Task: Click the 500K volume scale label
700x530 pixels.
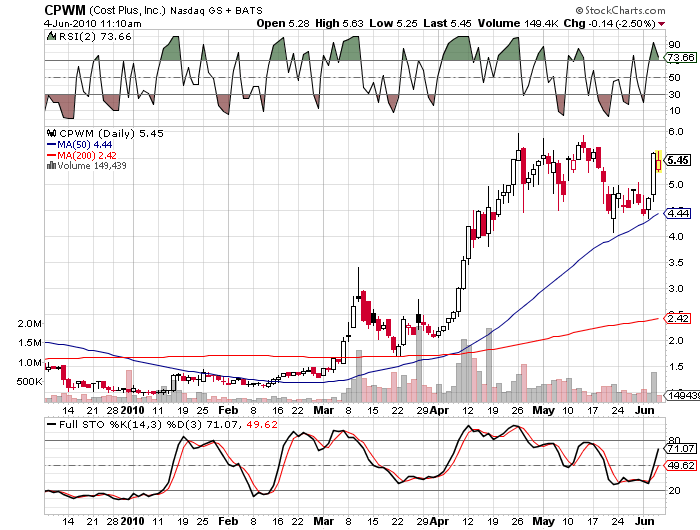Action: (29, 381)
